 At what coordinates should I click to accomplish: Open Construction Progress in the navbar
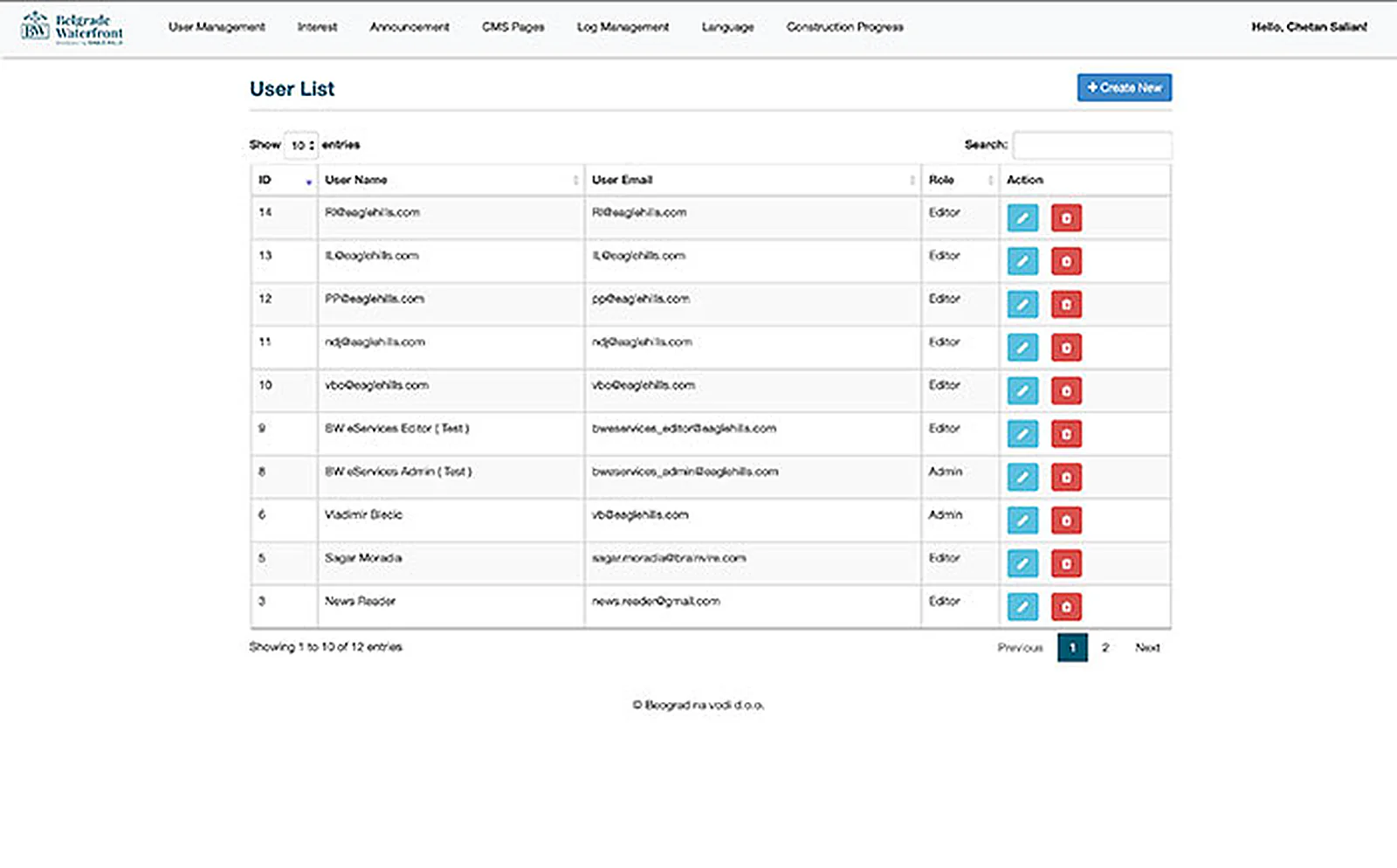pos(845,27)
